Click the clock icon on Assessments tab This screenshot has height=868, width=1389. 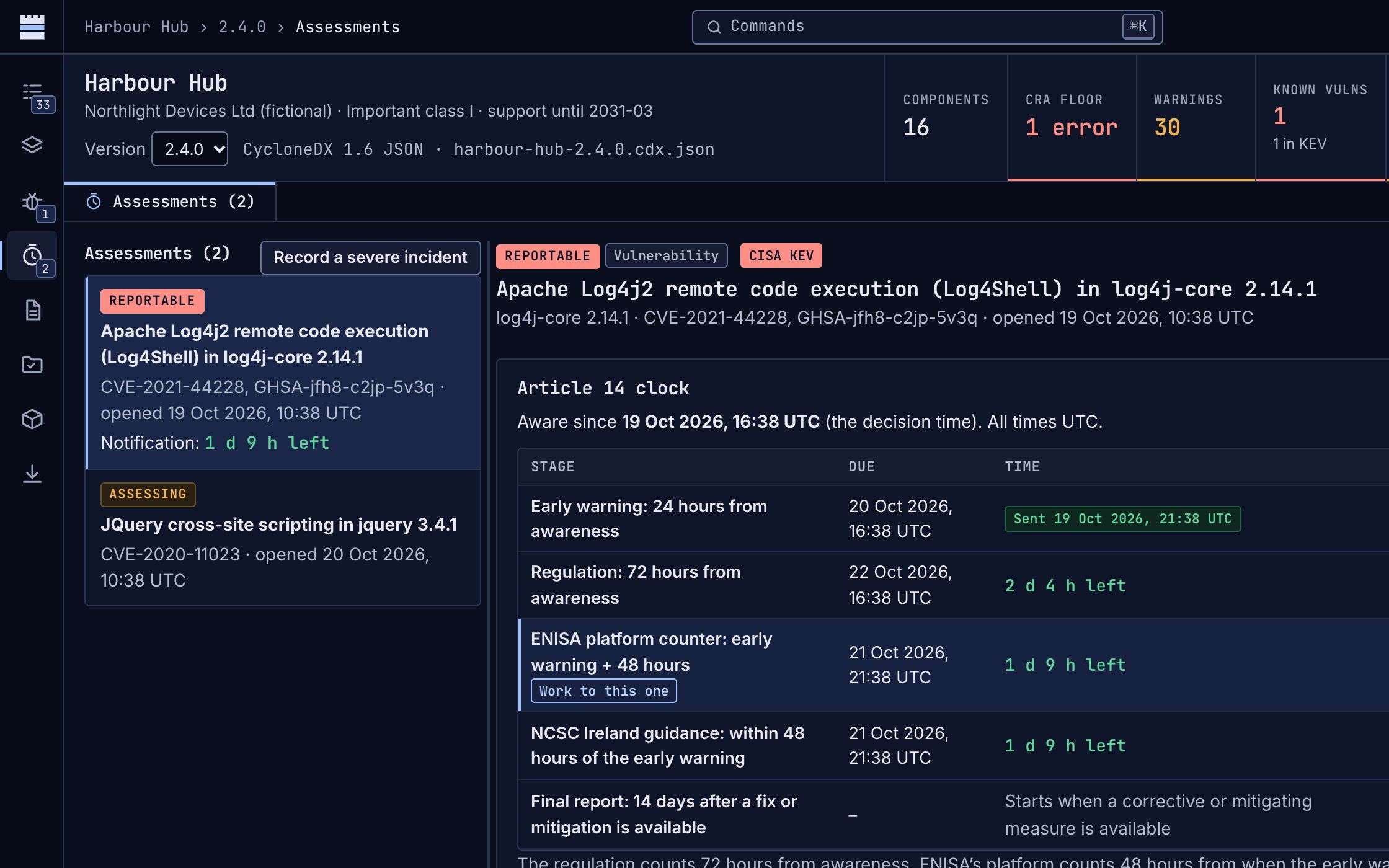pyautogui.click(x=94, y=201)
